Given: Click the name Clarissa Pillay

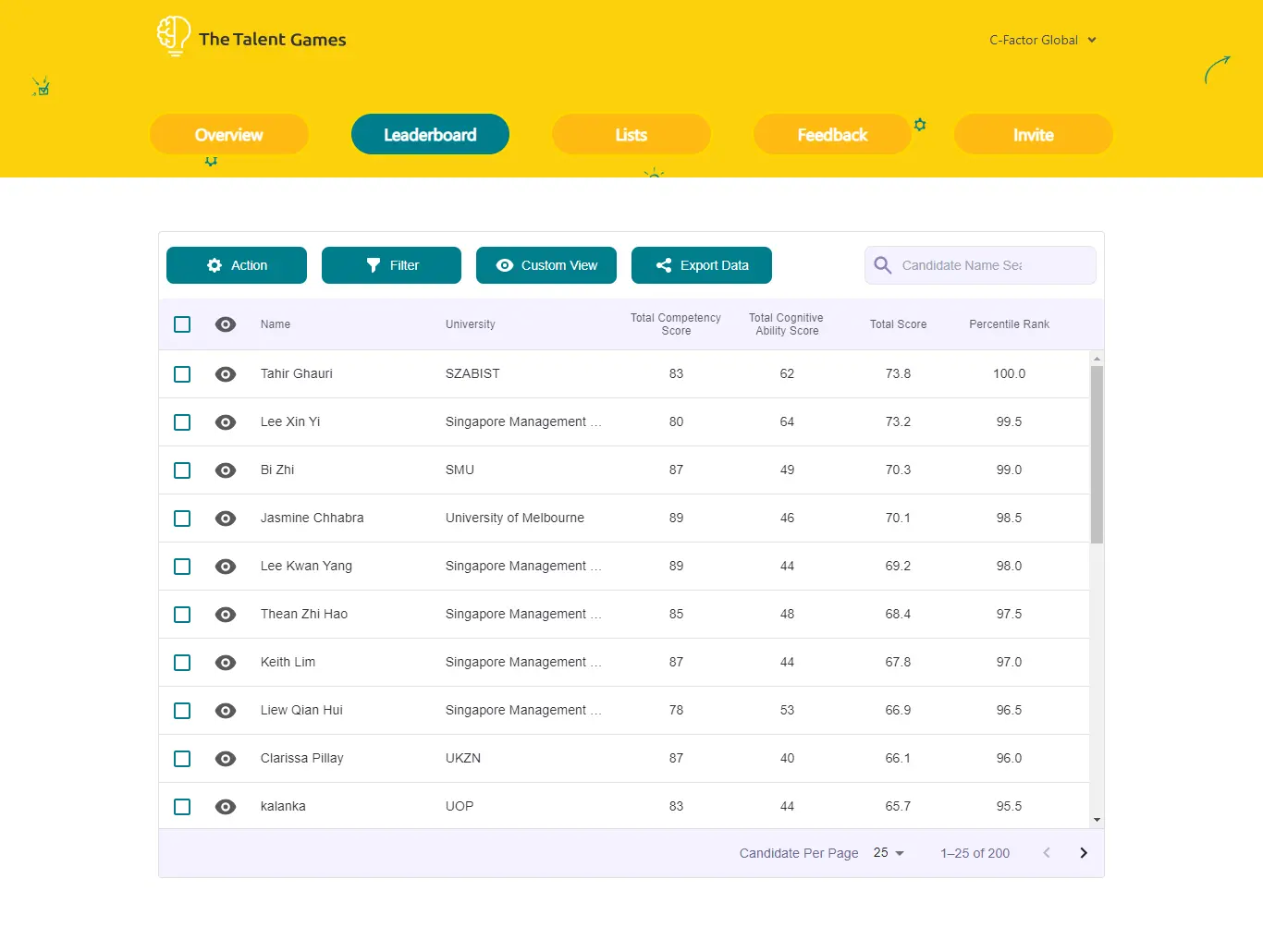Looking at the screenshot, I should click(302, 759).
